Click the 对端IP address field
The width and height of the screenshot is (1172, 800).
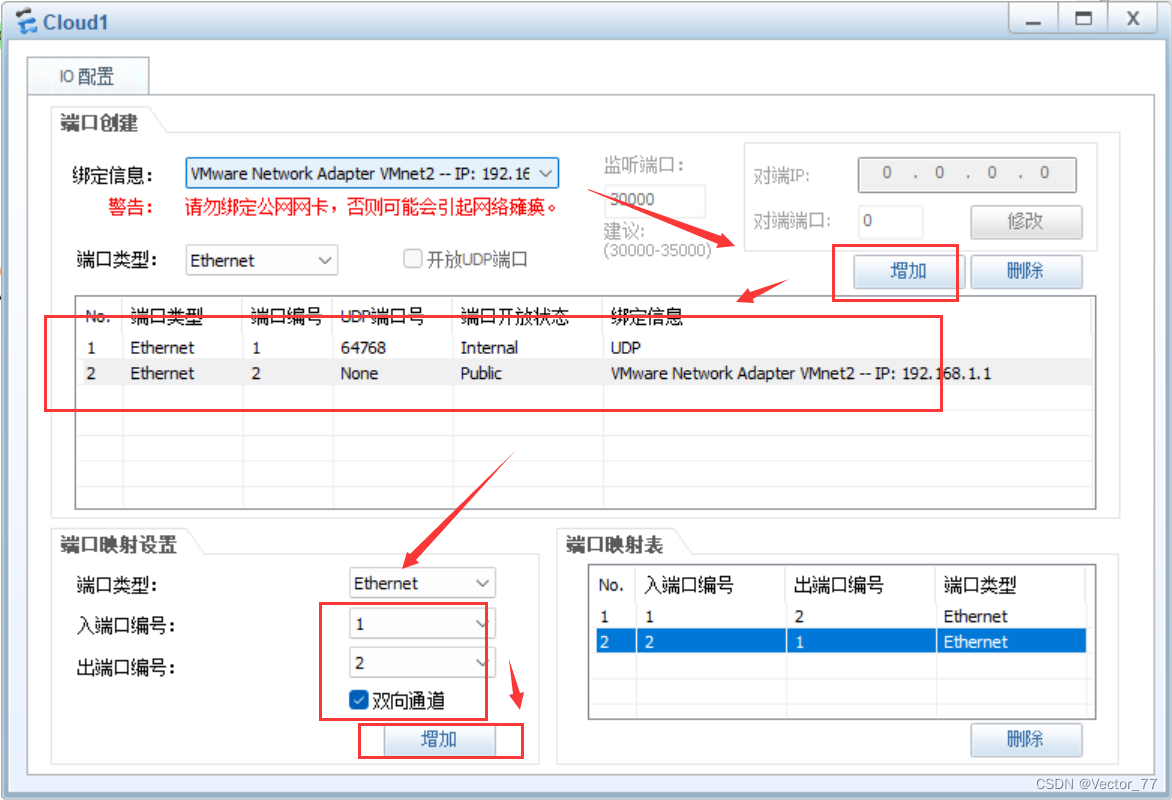[x=966, y=174]
